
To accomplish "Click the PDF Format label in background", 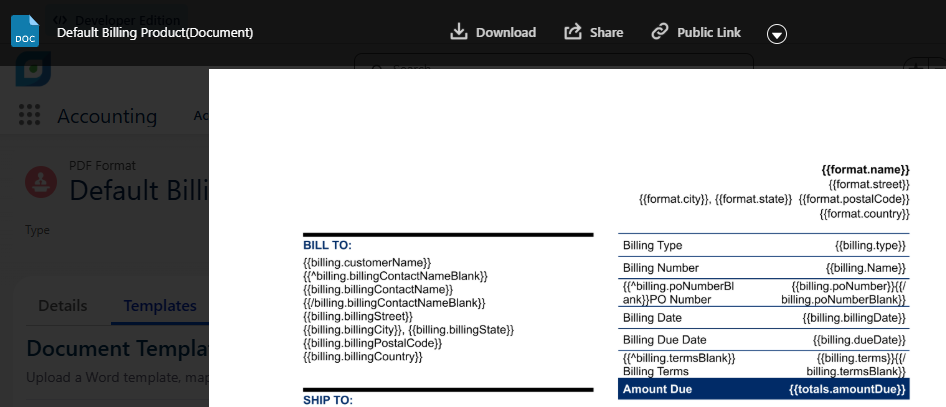I will (x=102, y=165).
